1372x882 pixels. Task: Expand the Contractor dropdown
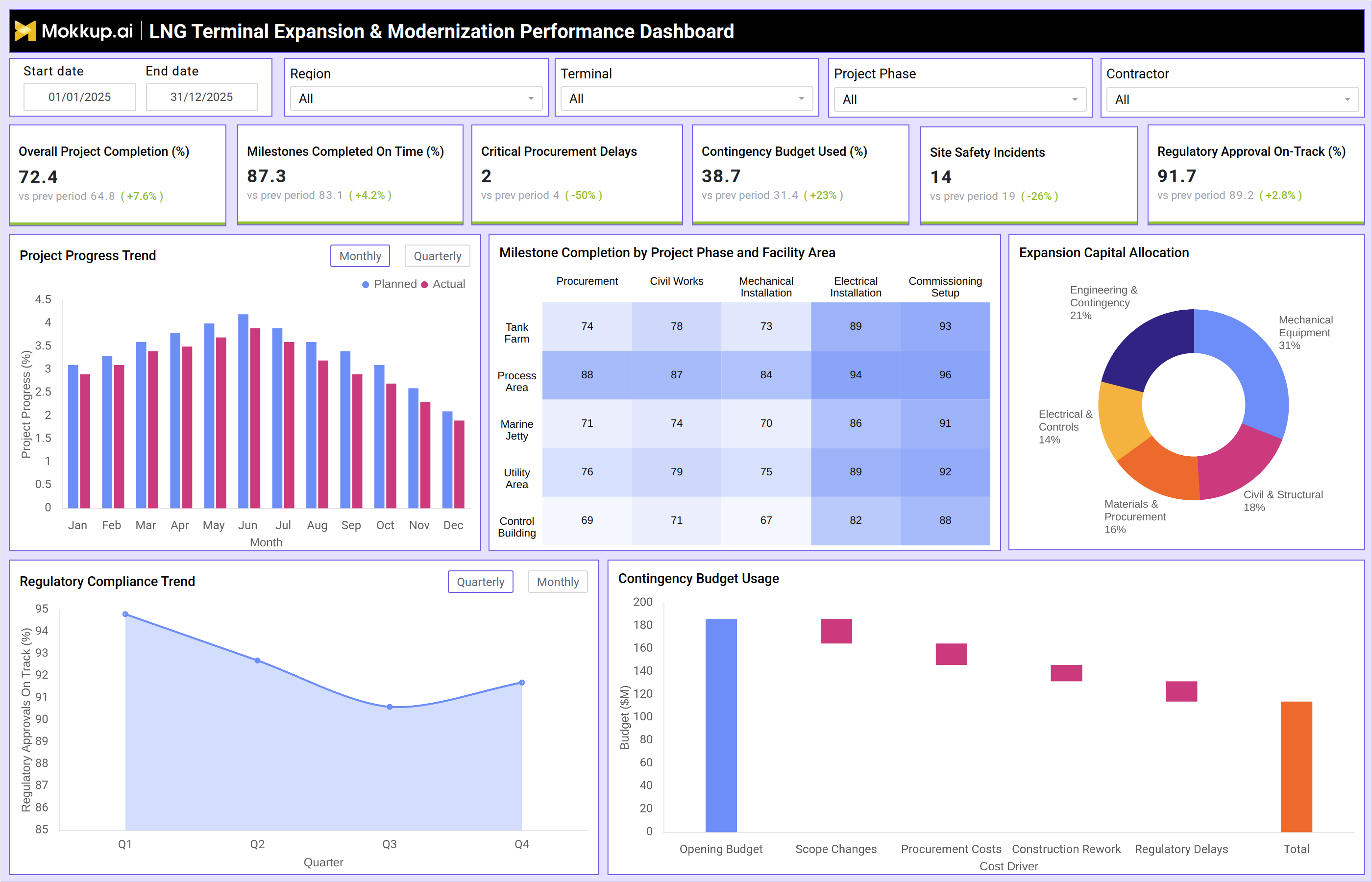(1232, 99)
